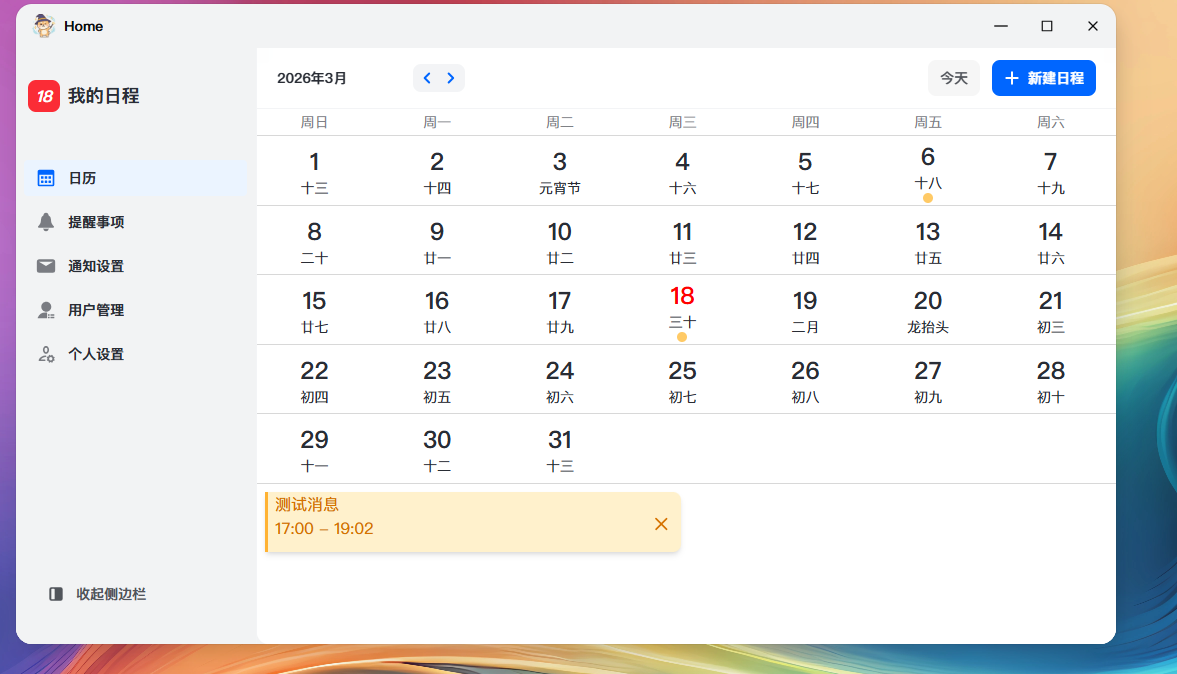Image resolution: width=1177 pixels, height=674 pixels.
Task: Open the 日历 calendar sidebar item
Action: click(82, 178)
